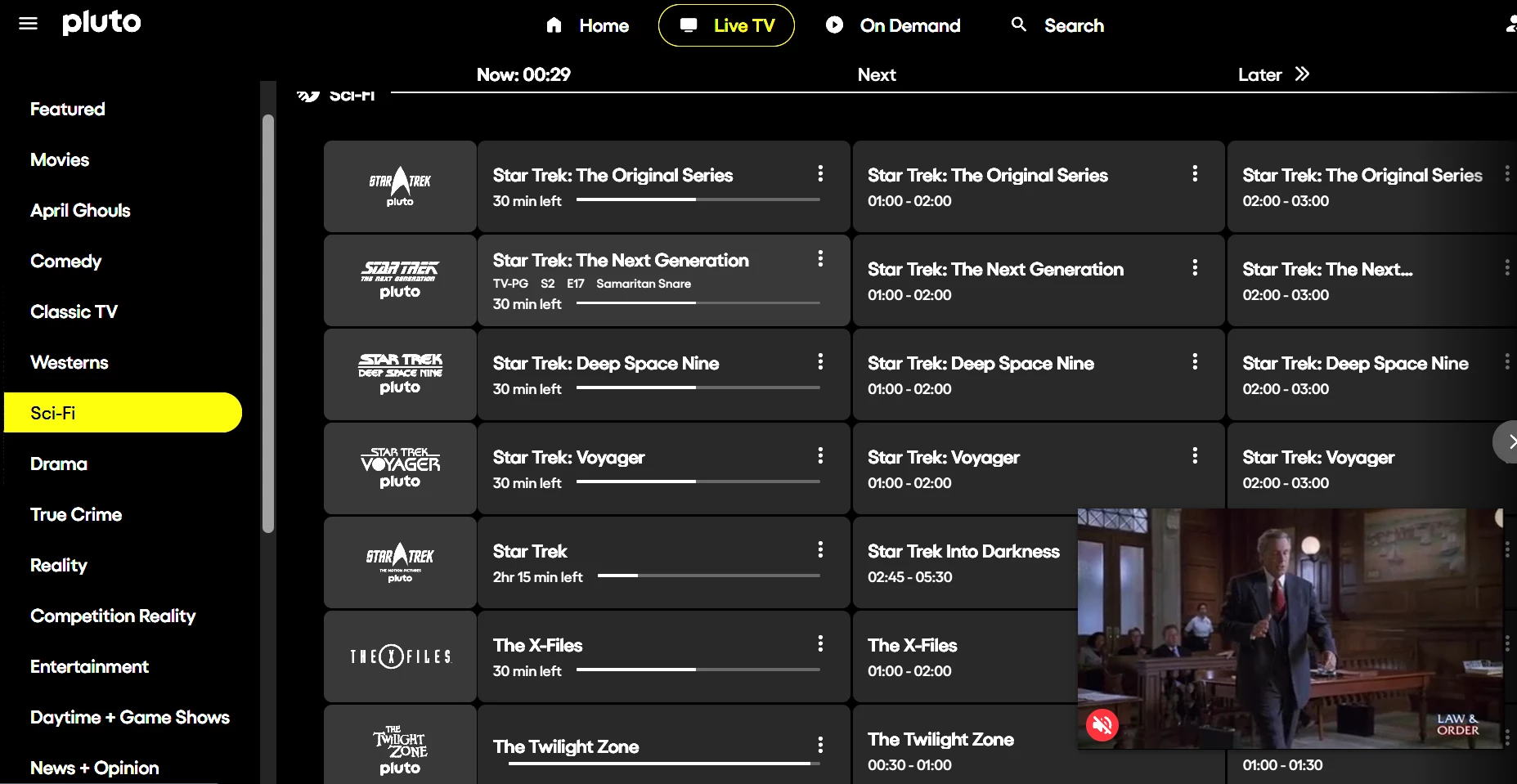
Task: Click the Original Series progress bar
Action: (698, 199)
